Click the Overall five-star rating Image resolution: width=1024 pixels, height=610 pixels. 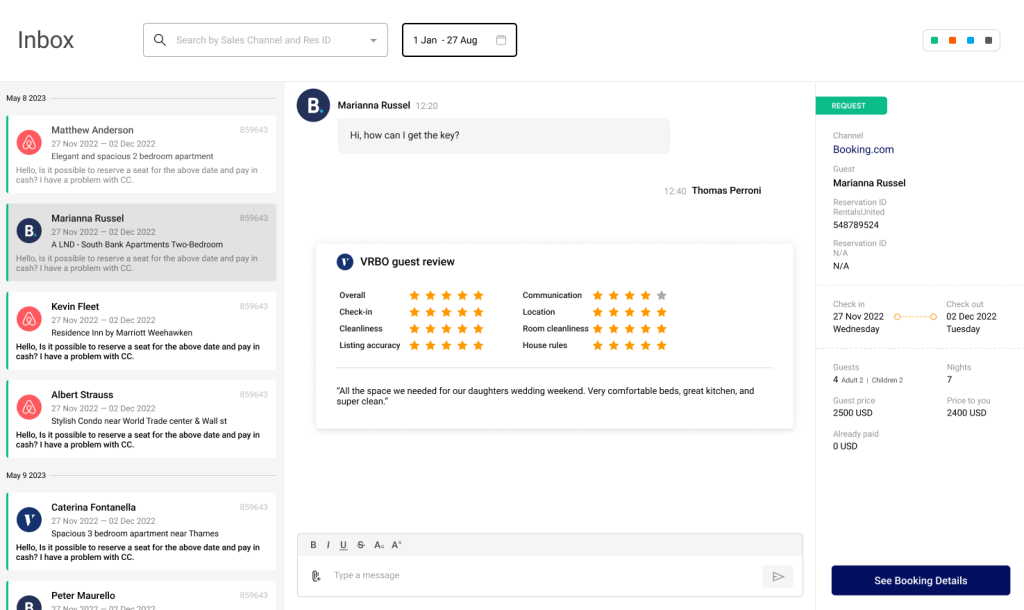click(446, 295)
